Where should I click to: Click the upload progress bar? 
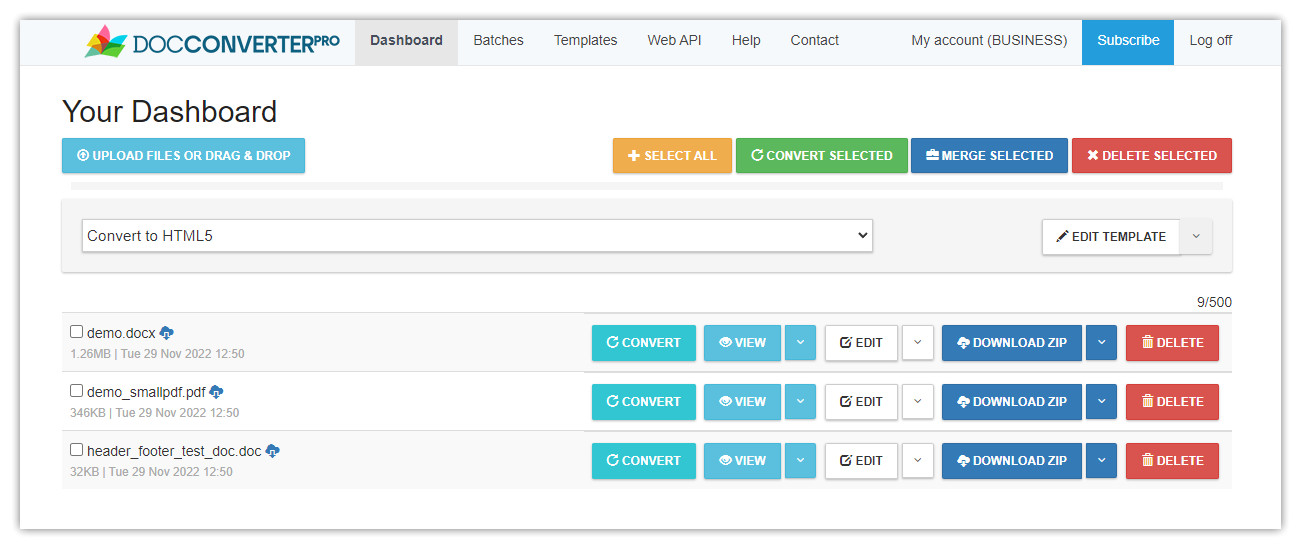click(647, 186)
